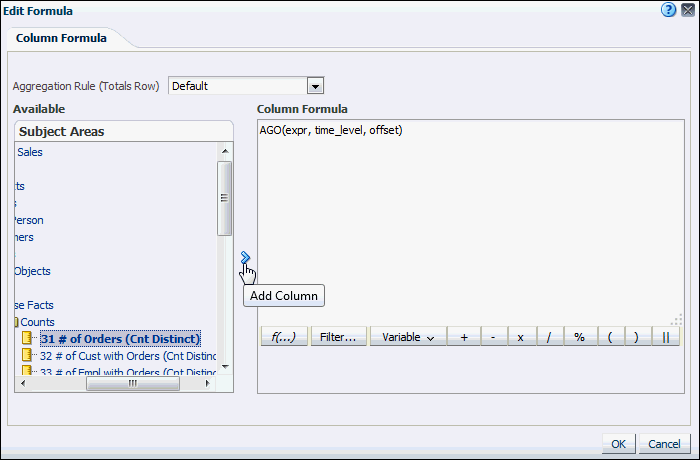Insert the minus operator
This screenshot has width=700, height=460.
[493, 337]
